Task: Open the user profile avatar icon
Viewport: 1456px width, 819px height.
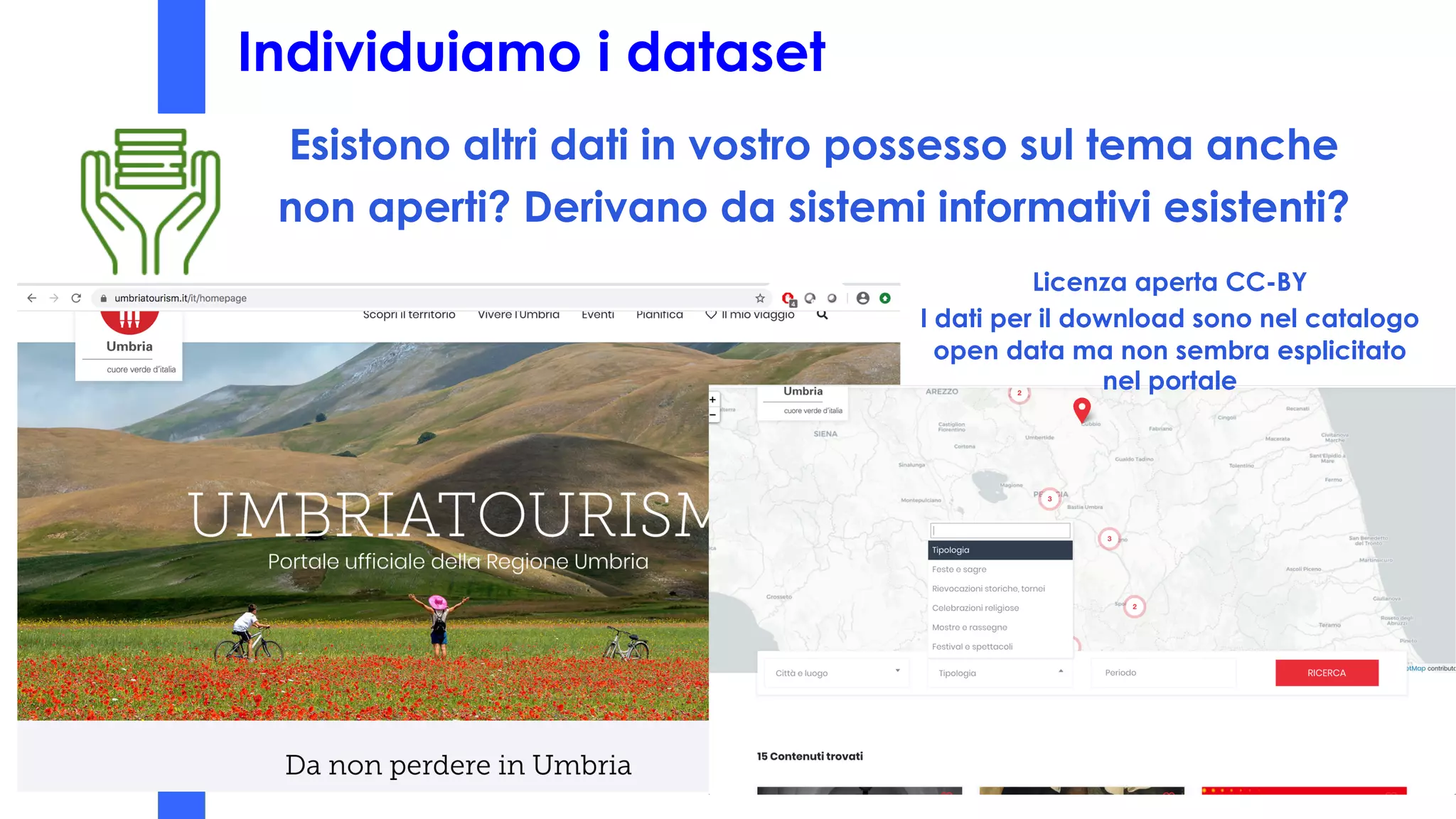Action: click(862, 298)
